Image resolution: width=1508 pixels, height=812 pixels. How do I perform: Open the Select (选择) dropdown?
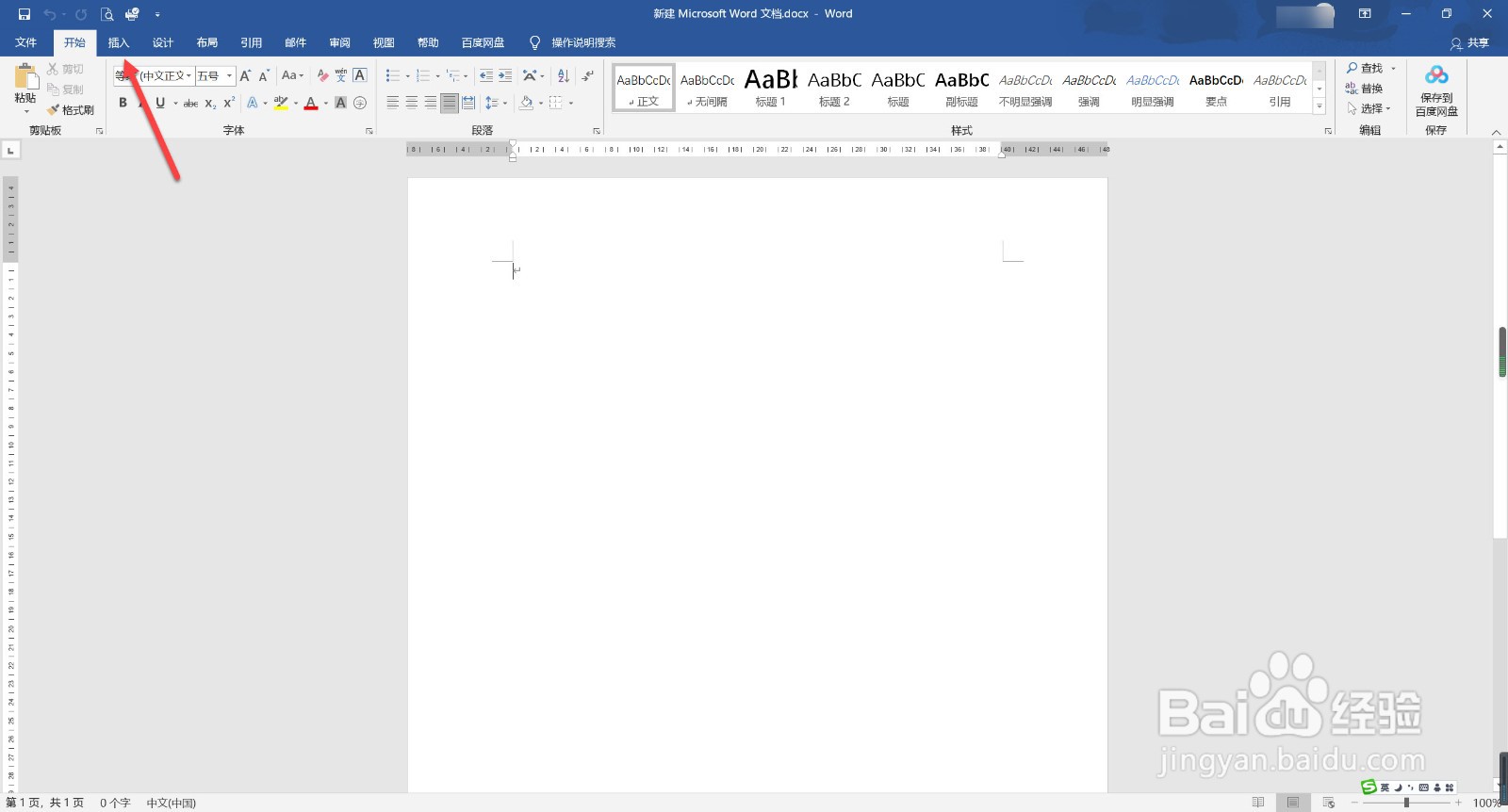[1369, 108]
